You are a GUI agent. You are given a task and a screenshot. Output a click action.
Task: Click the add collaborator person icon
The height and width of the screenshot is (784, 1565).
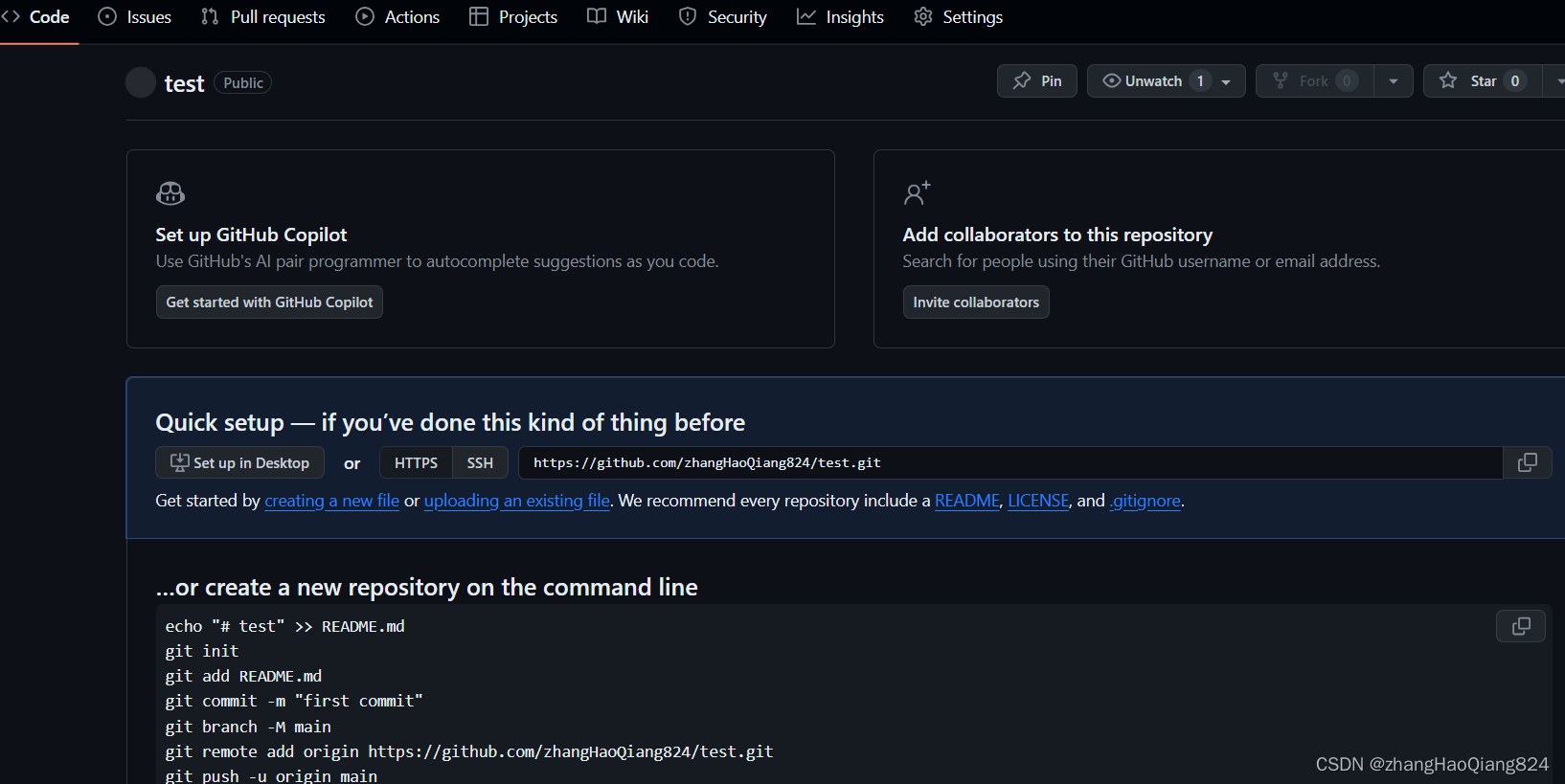(x=917, y=193)
